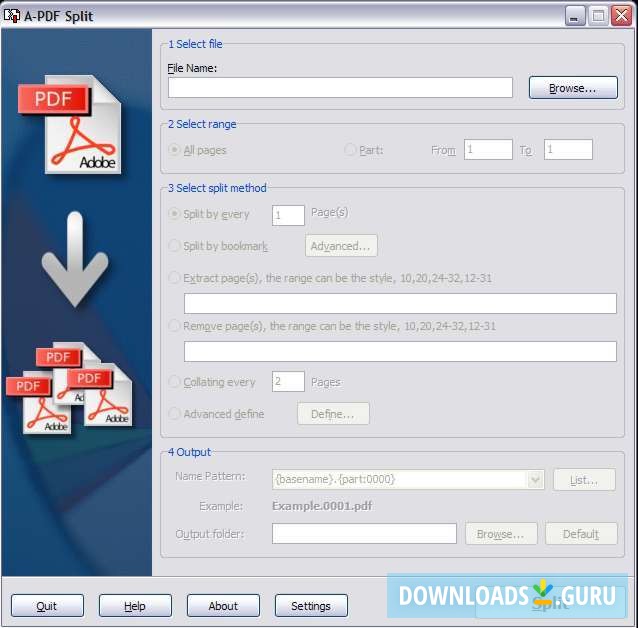Click the Extract pages range text field
The width and height of the screenshot is (638, 628).
[x=400, y=303]
